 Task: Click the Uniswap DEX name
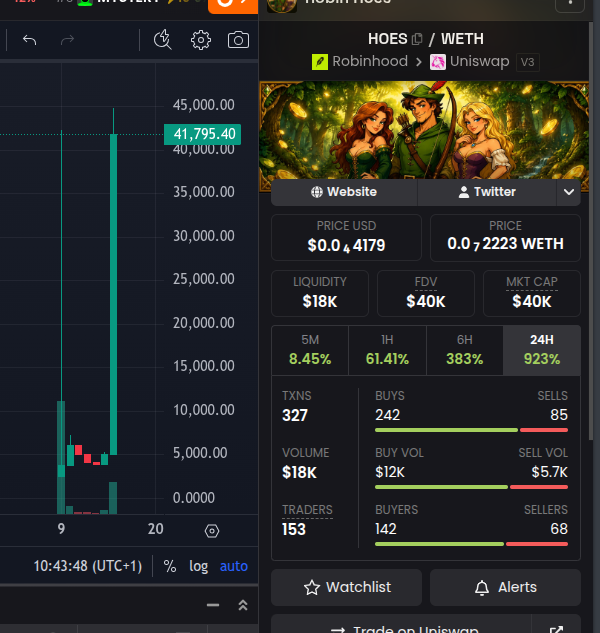(479, 62)
